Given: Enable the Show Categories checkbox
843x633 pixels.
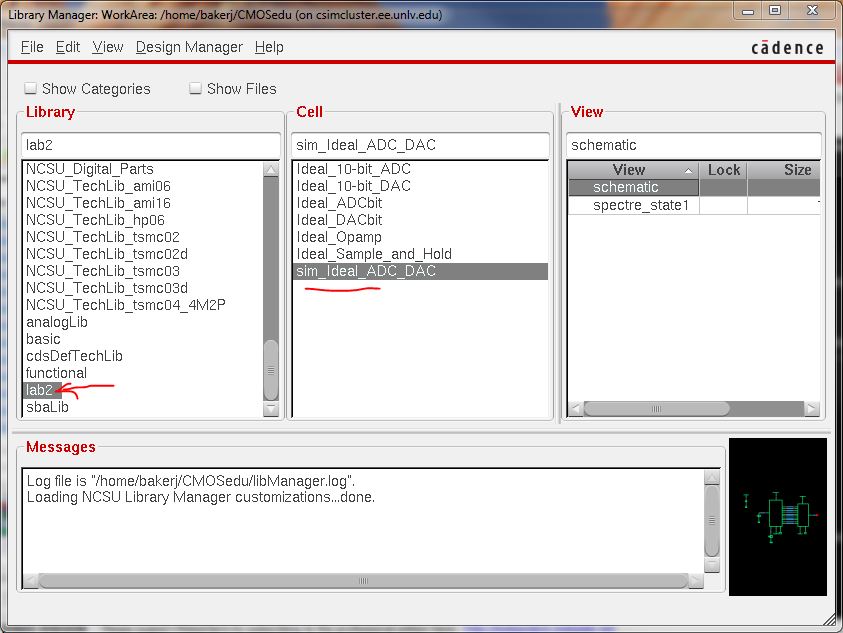Looking at the screenshot, I should click(x=31, y=89).
